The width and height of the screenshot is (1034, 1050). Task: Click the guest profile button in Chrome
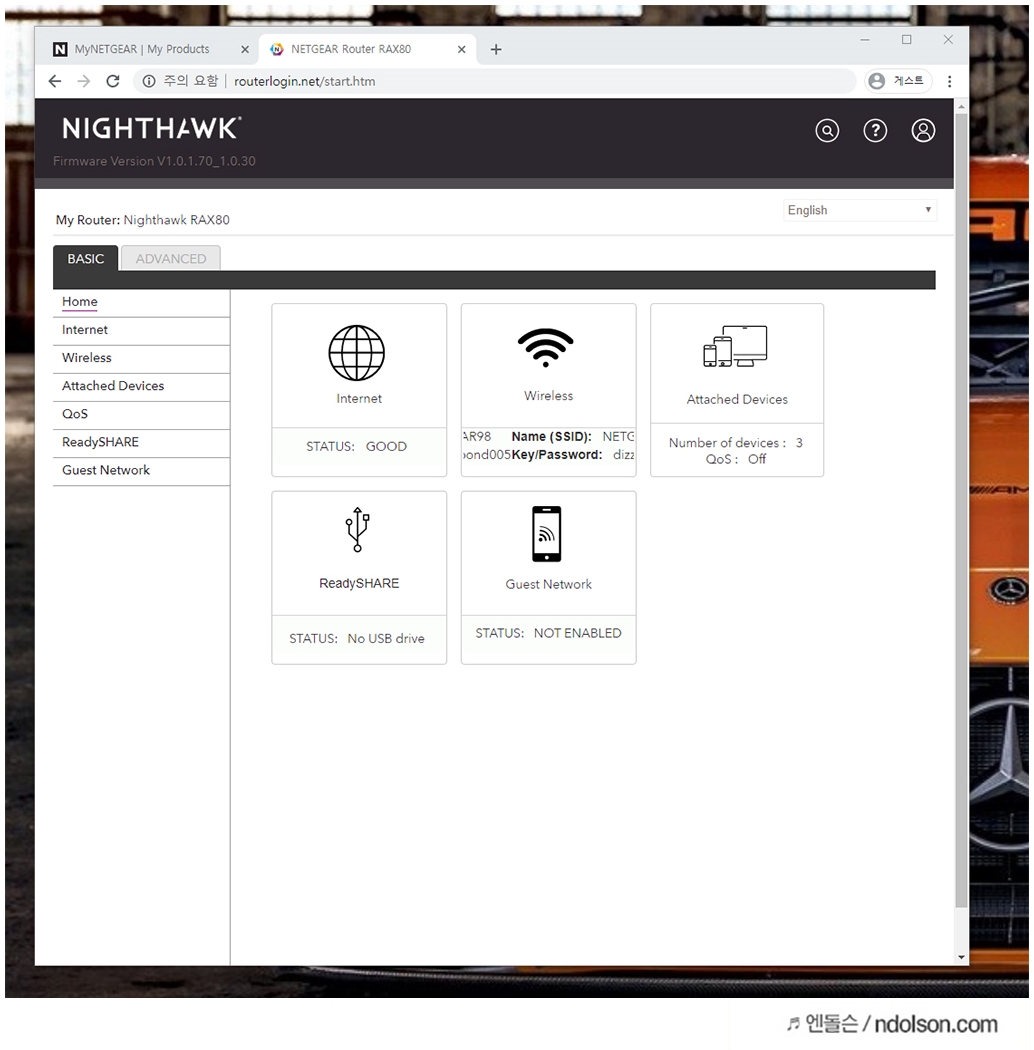click(897, 81)
